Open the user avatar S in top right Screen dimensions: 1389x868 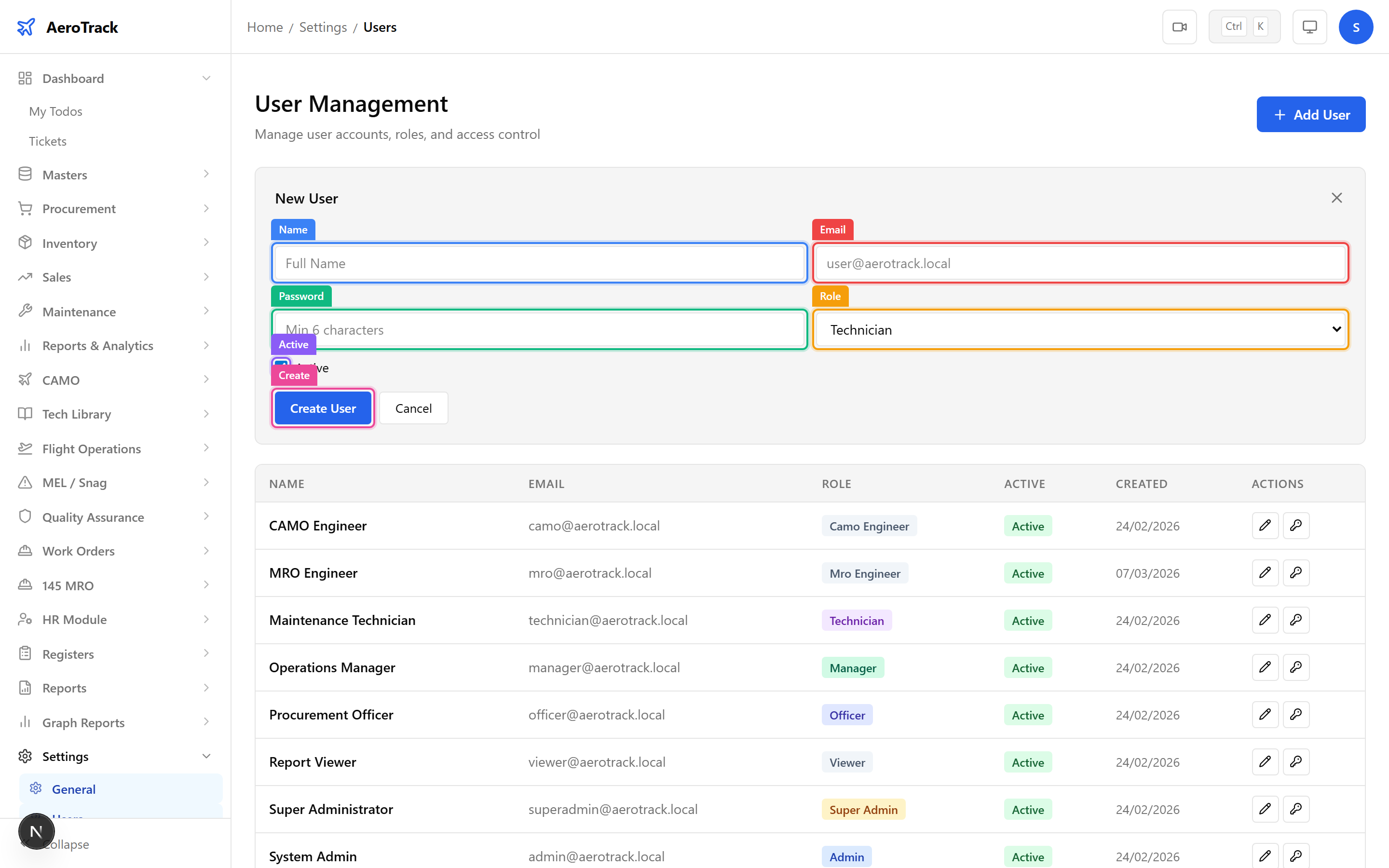[1356, 27]
